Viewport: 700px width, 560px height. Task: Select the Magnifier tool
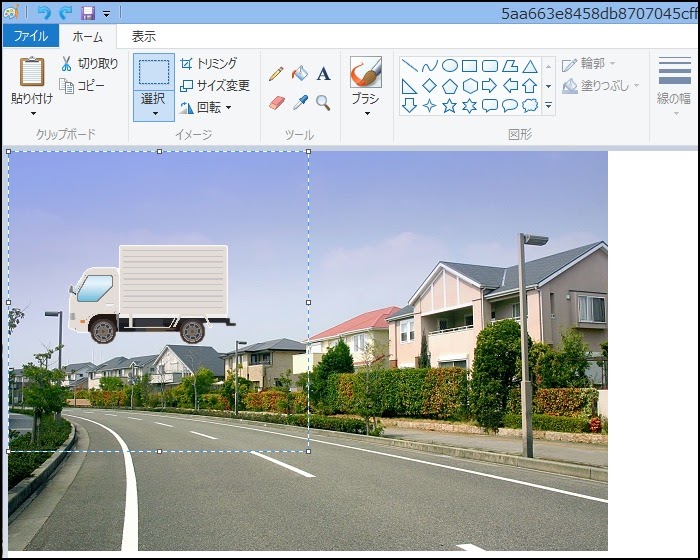[323, 103]
